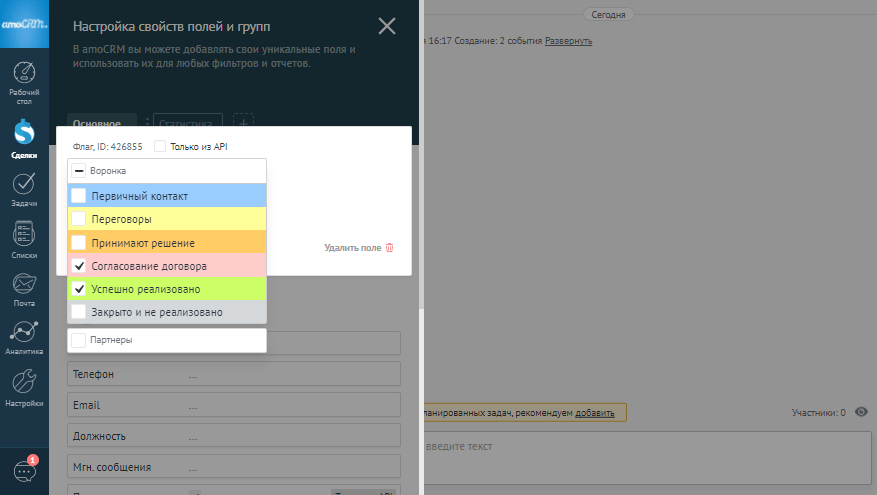Open the Аналитика analytics icon
The height and width of the screenshot is (495, 877).
click(25, 336)
